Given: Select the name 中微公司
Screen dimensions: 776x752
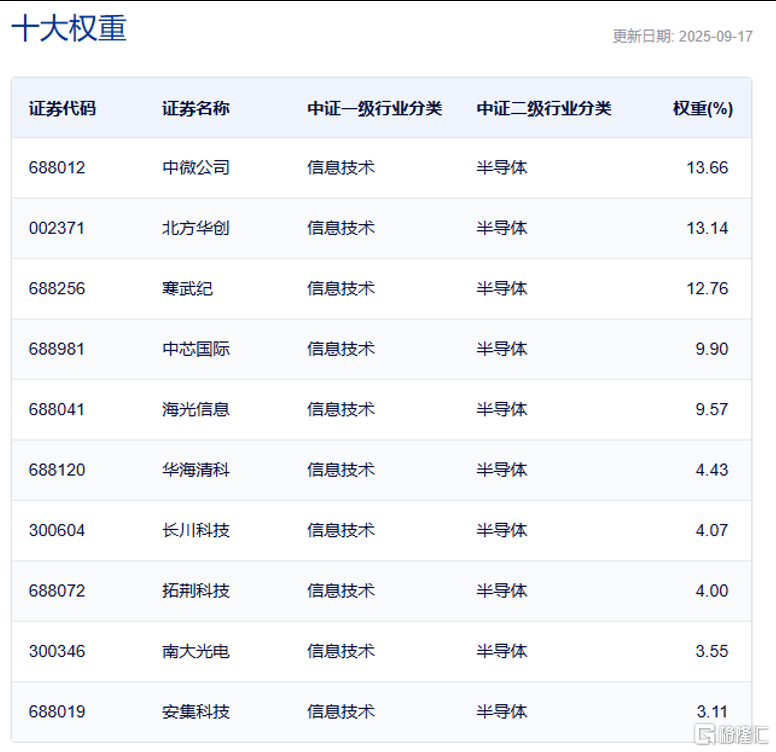Looking at the screenshot, I should pos(196,168).
